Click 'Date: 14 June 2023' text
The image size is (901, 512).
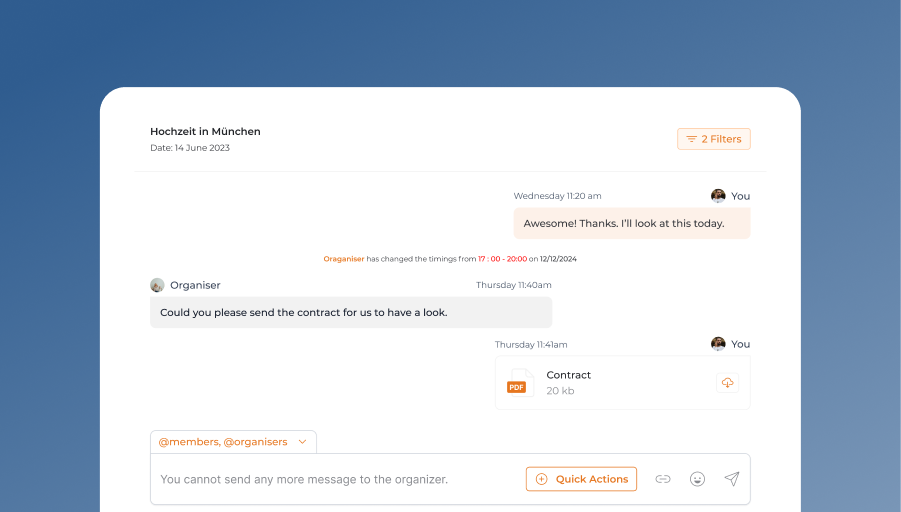190,148
